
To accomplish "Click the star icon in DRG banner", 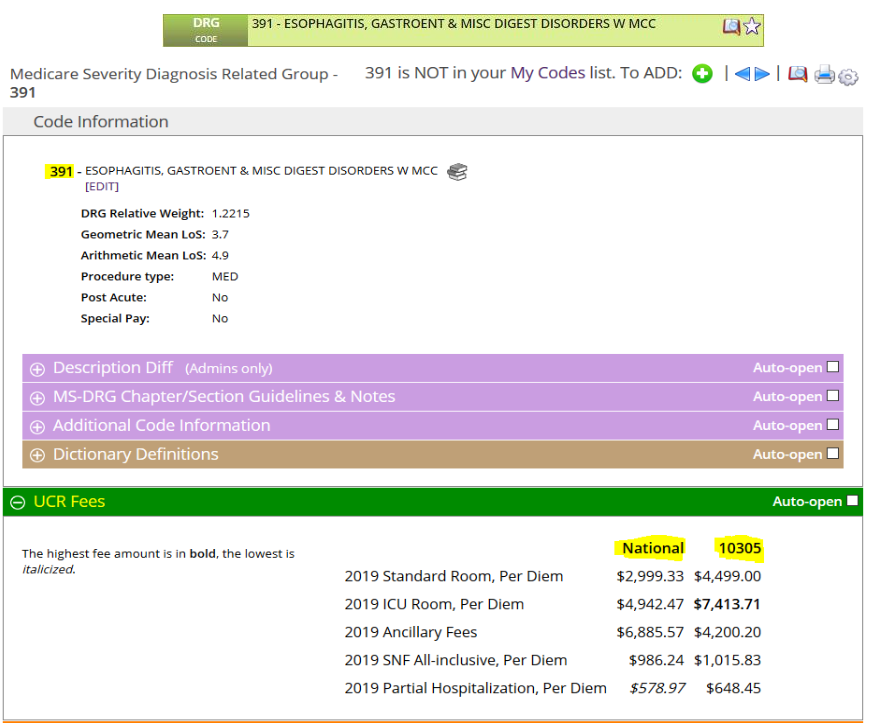I will click(x=752, y=27).
